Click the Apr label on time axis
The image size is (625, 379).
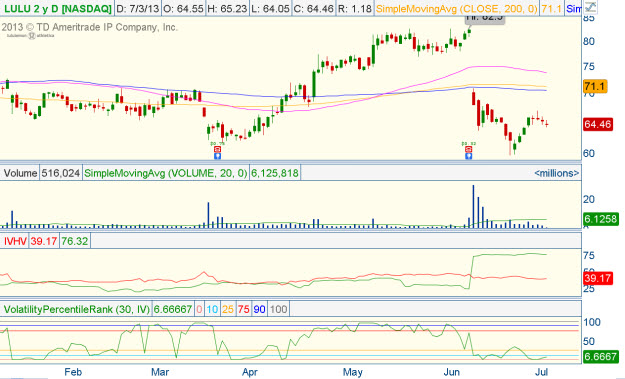[250, 372]
